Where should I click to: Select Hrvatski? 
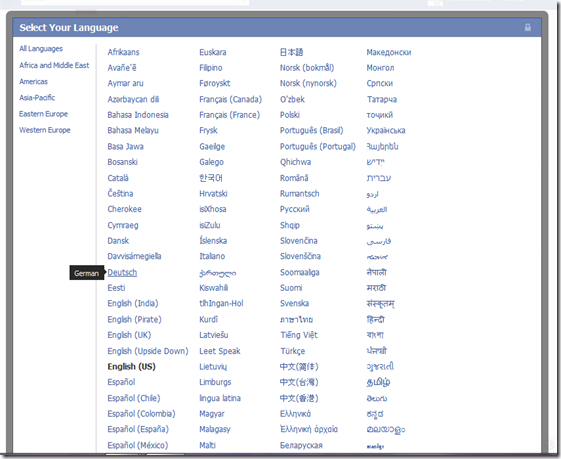pos(213,194)
